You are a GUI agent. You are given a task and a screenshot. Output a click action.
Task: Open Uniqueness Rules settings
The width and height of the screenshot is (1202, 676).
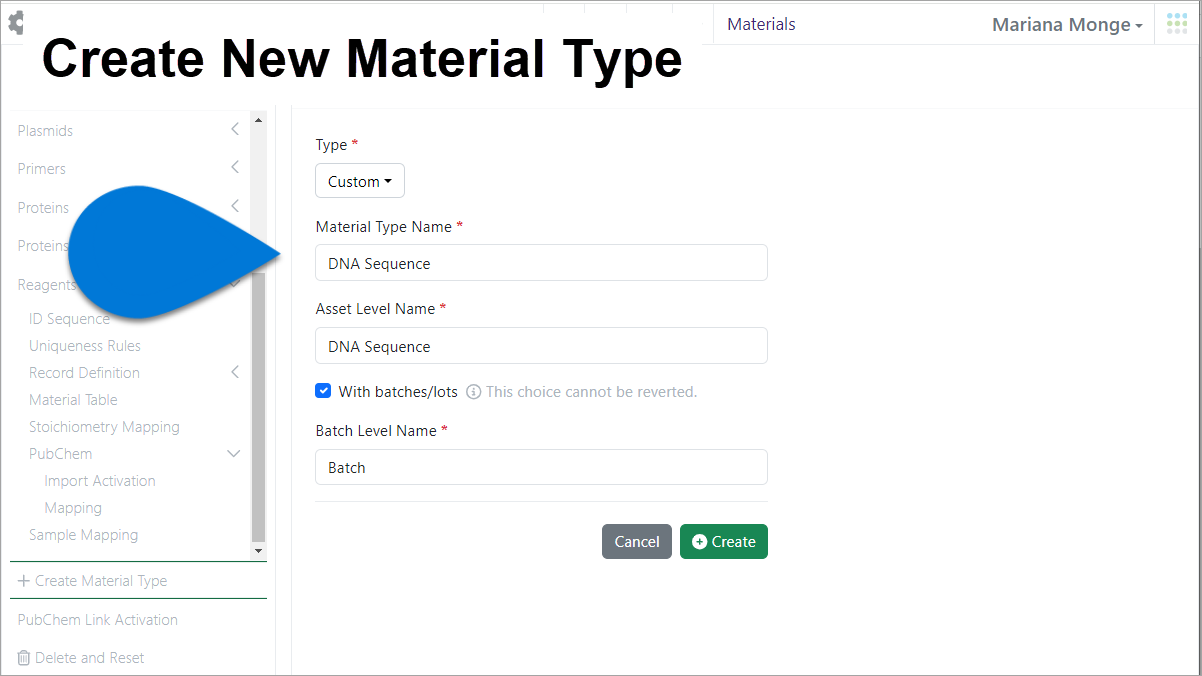[x=85, y=346]
